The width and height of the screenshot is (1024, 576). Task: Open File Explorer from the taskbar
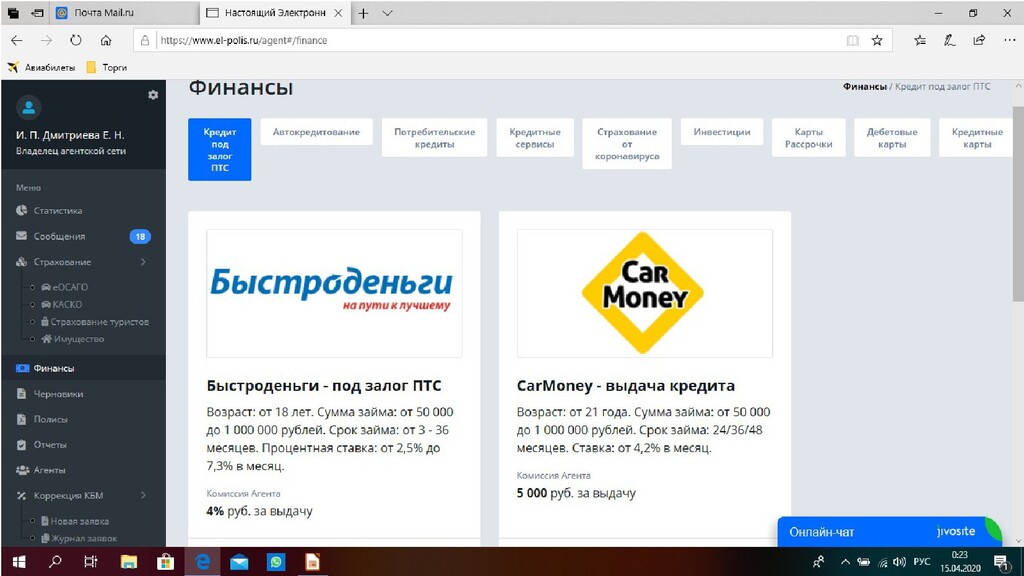click(x=129, y=562)
